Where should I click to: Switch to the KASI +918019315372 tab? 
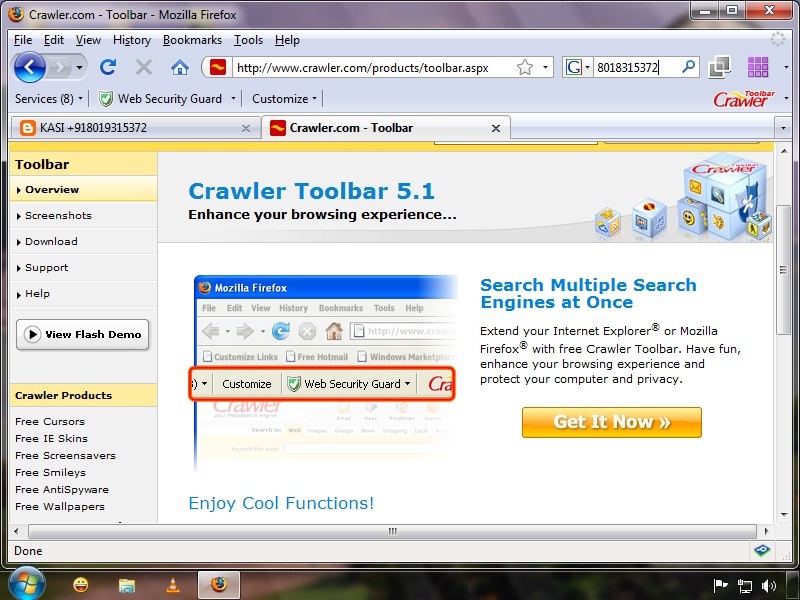(135, 128)
